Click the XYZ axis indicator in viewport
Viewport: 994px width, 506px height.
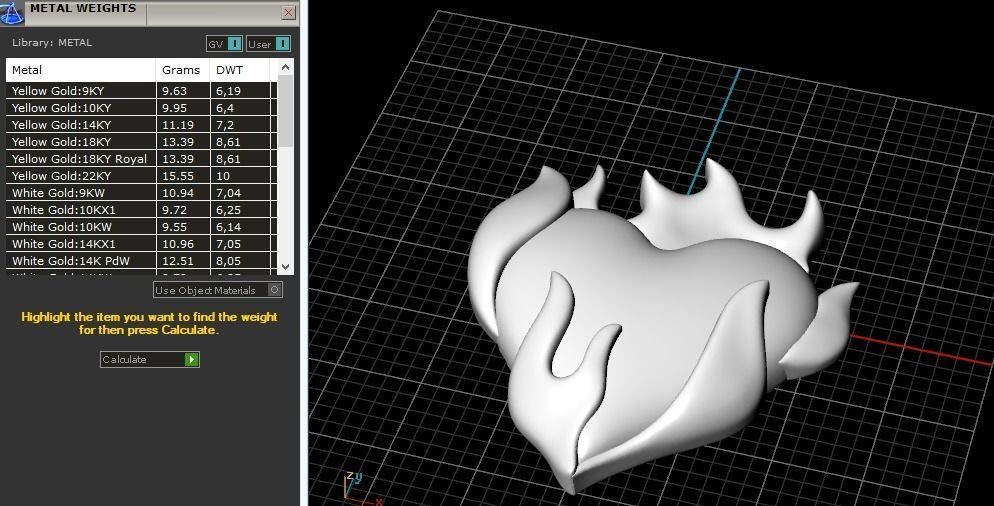tap(361, 488)
